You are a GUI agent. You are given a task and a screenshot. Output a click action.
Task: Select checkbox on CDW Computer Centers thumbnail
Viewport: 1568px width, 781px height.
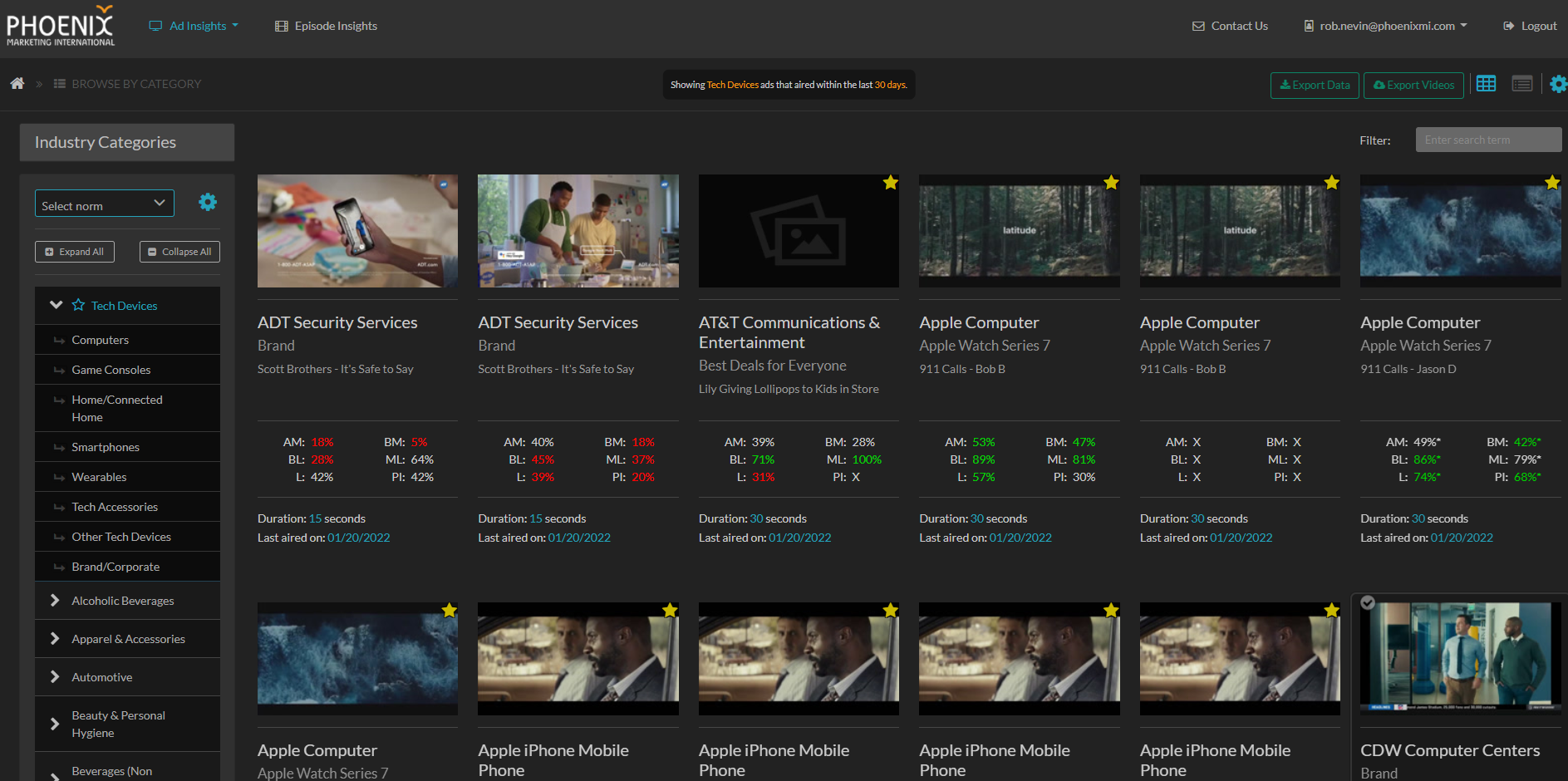1368,603
